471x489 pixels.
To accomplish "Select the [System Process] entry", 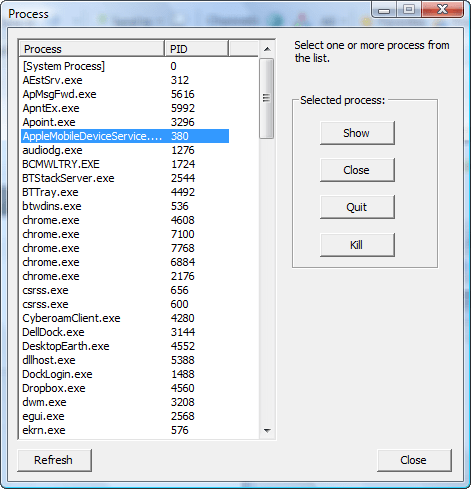I will [125, 66].
